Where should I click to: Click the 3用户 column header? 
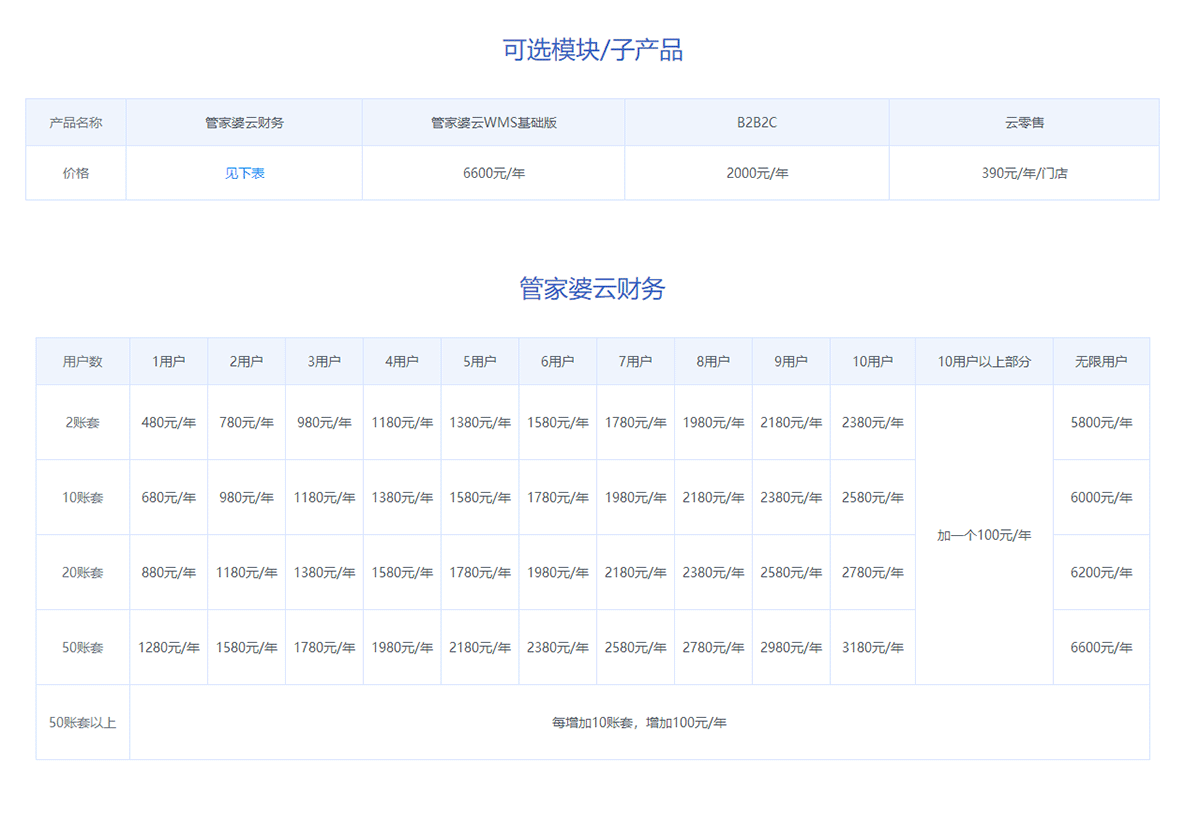[324, 362]
